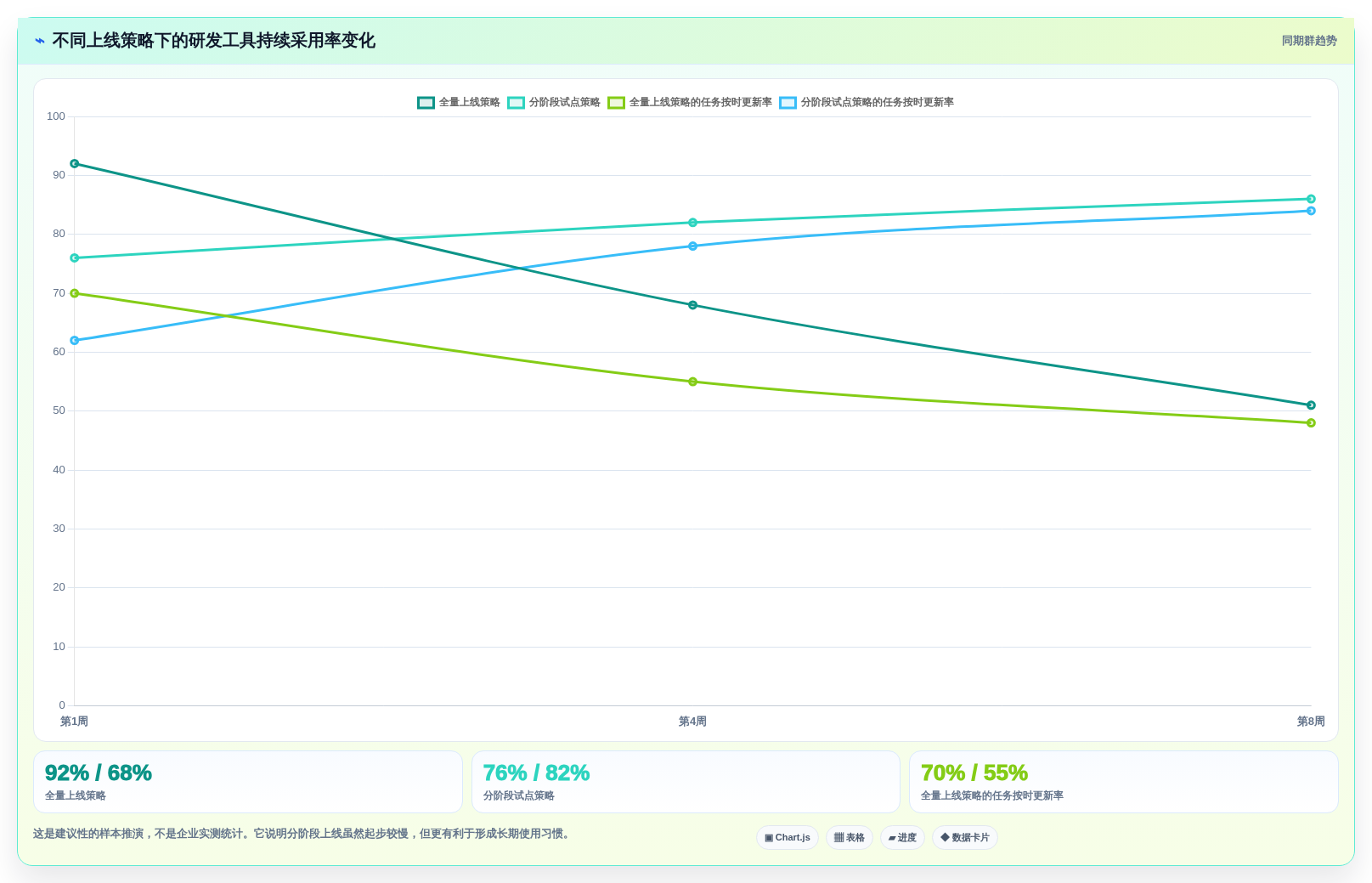The height and width of the screenshot is (883, 1372).
Task: Click the dark teal 全量上线策略 legend swatch
Action: point(426,103)
